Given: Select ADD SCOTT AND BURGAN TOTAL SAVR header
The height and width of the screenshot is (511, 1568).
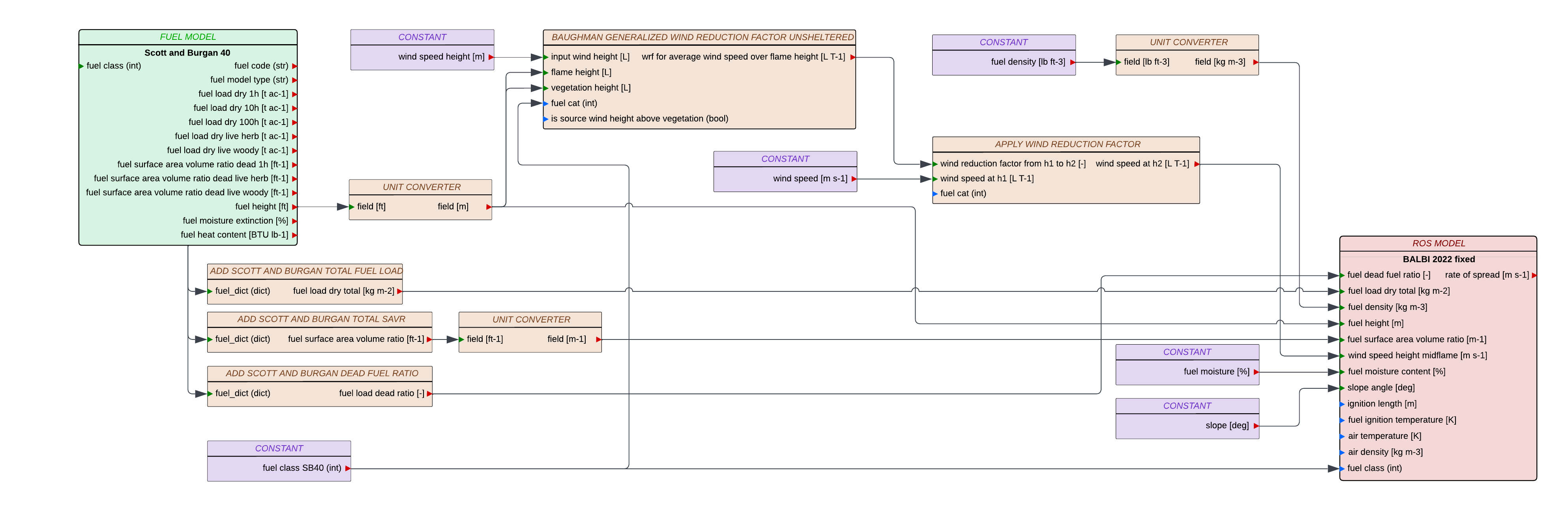Looking at the screenshot, I should pyautogui.click(x=321, y=319).
